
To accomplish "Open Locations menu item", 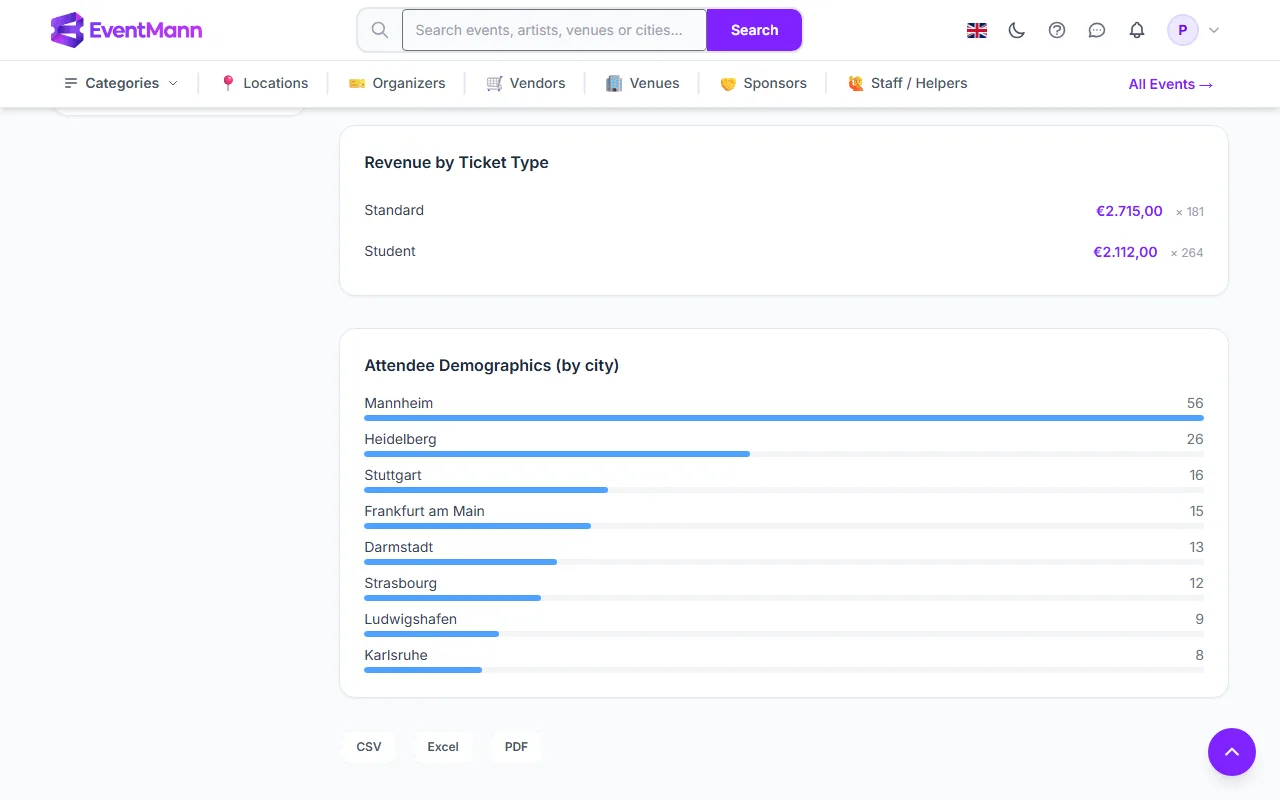I will pyautogui.click(x=264, y=83).
